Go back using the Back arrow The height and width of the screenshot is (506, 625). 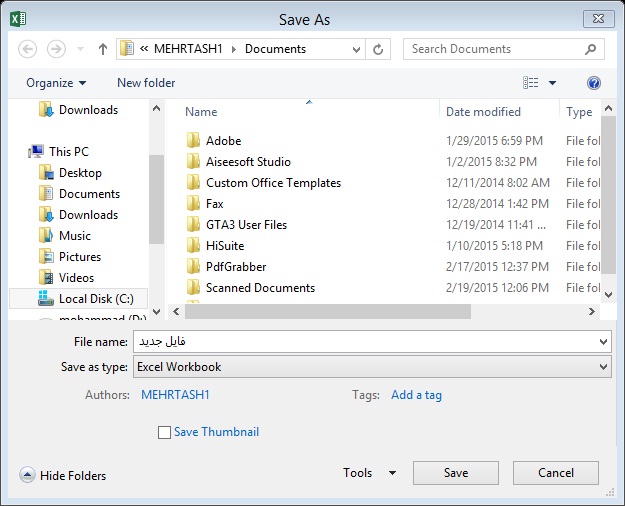point(28,49)
